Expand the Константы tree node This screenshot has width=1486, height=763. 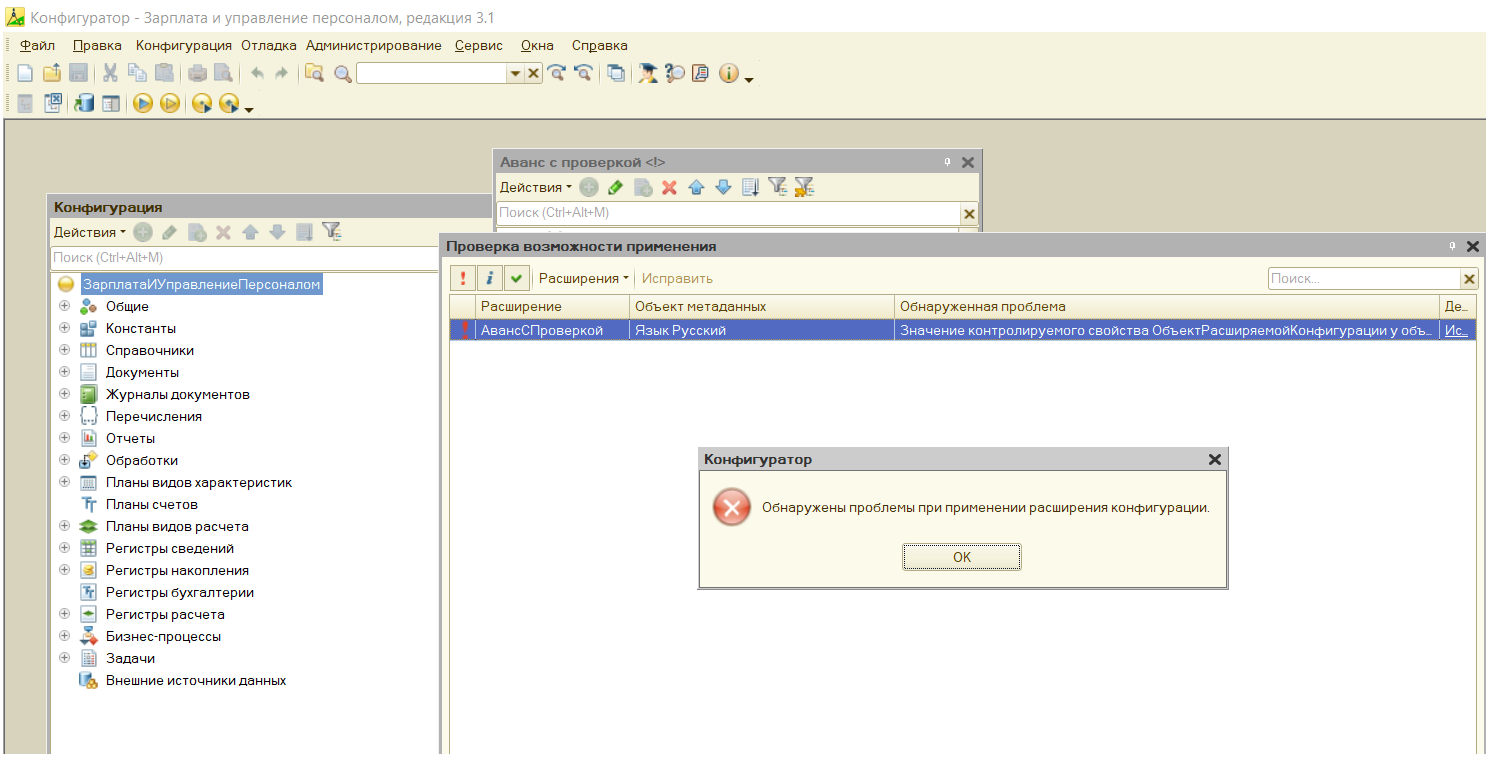click(x=65, y=328)
